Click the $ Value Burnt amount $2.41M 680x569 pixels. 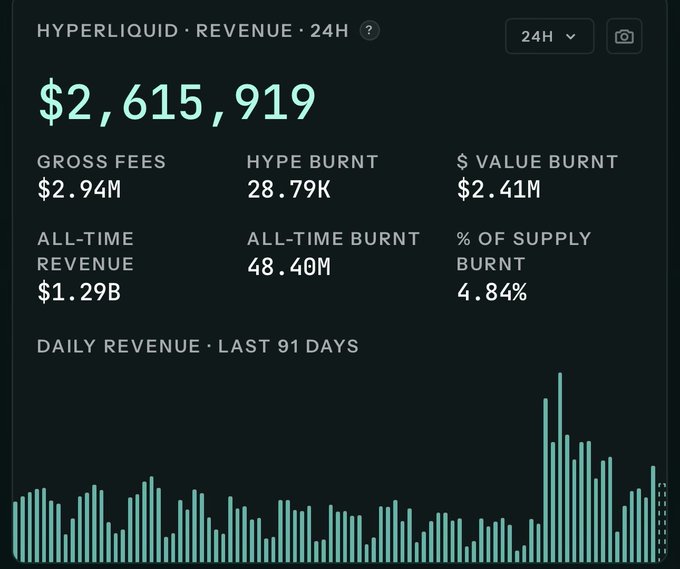[x=499, y=190]
